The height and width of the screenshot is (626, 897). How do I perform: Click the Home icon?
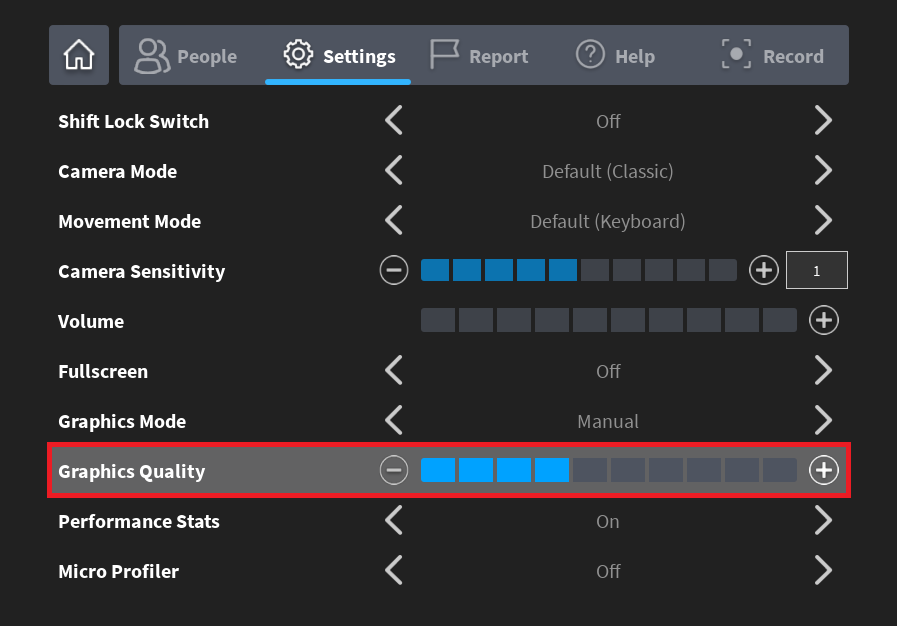(x=78, y=55)
